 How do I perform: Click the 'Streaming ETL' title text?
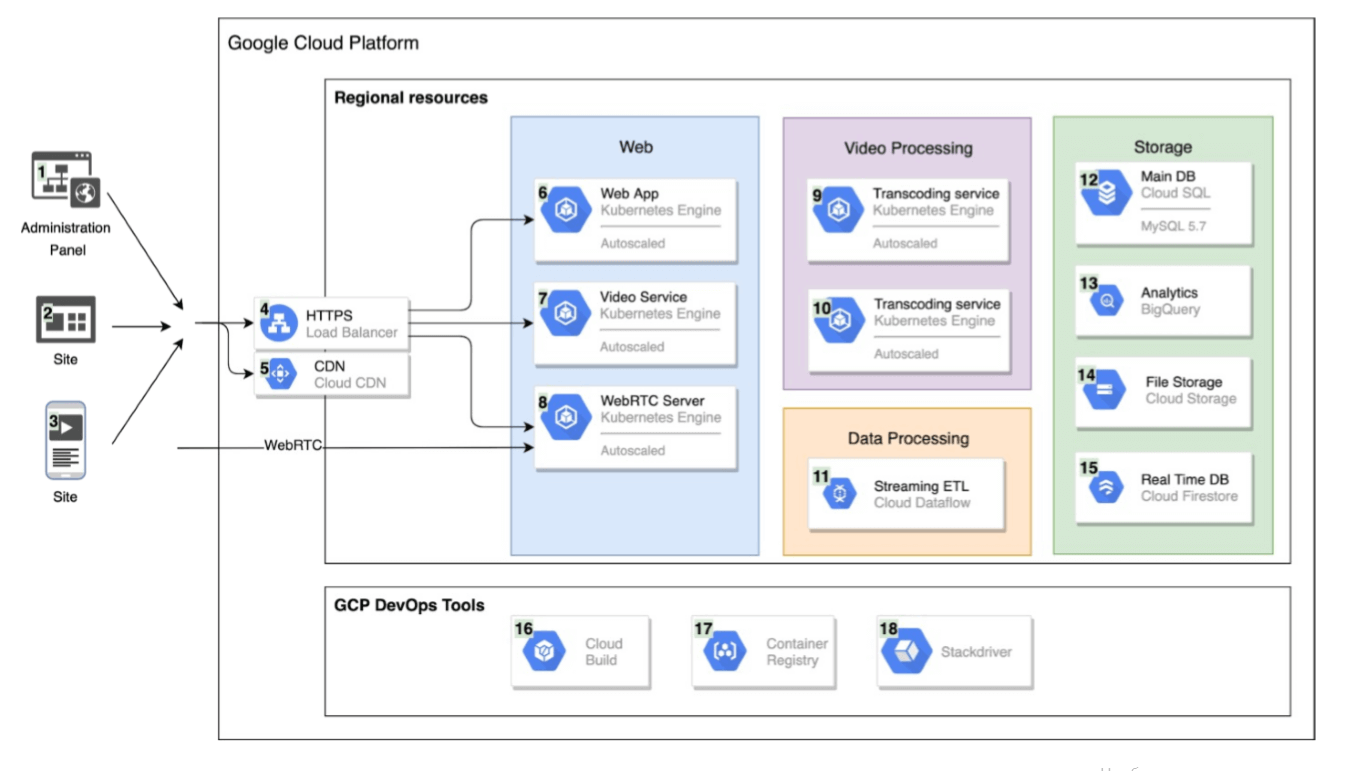click(x=921, y=486)
